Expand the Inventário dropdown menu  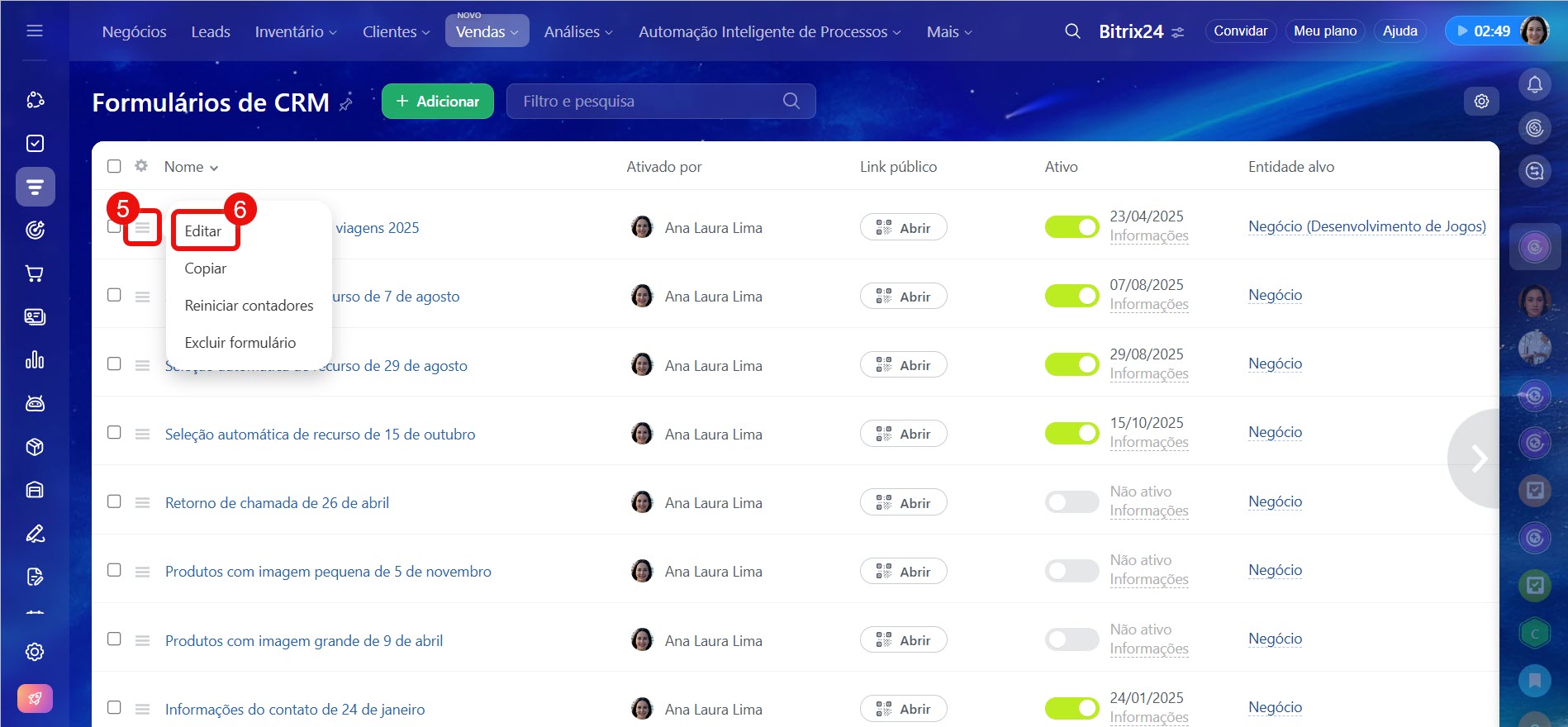295,31
